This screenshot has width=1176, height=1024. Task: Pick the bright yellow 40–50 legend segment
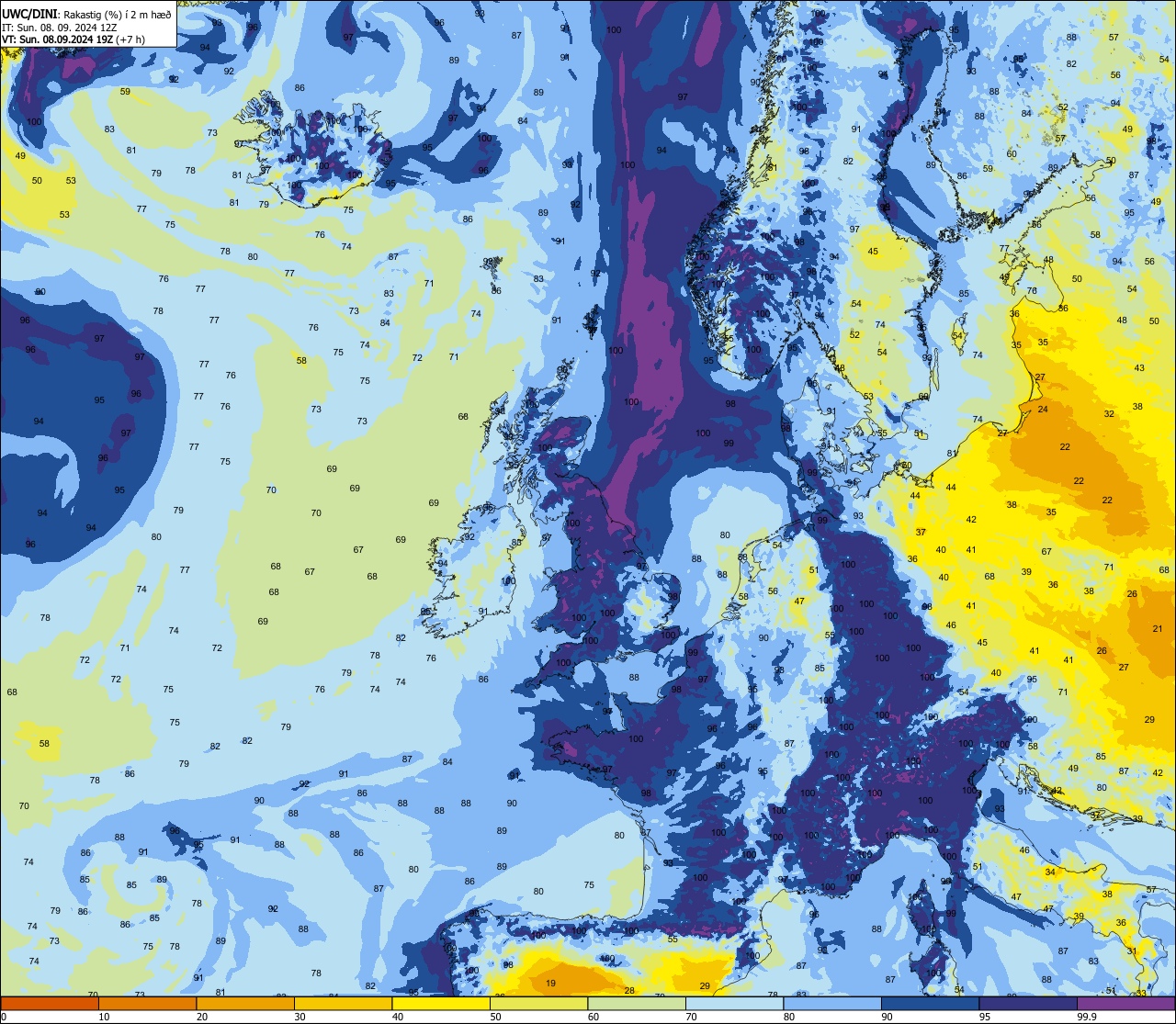(441, 1003)
